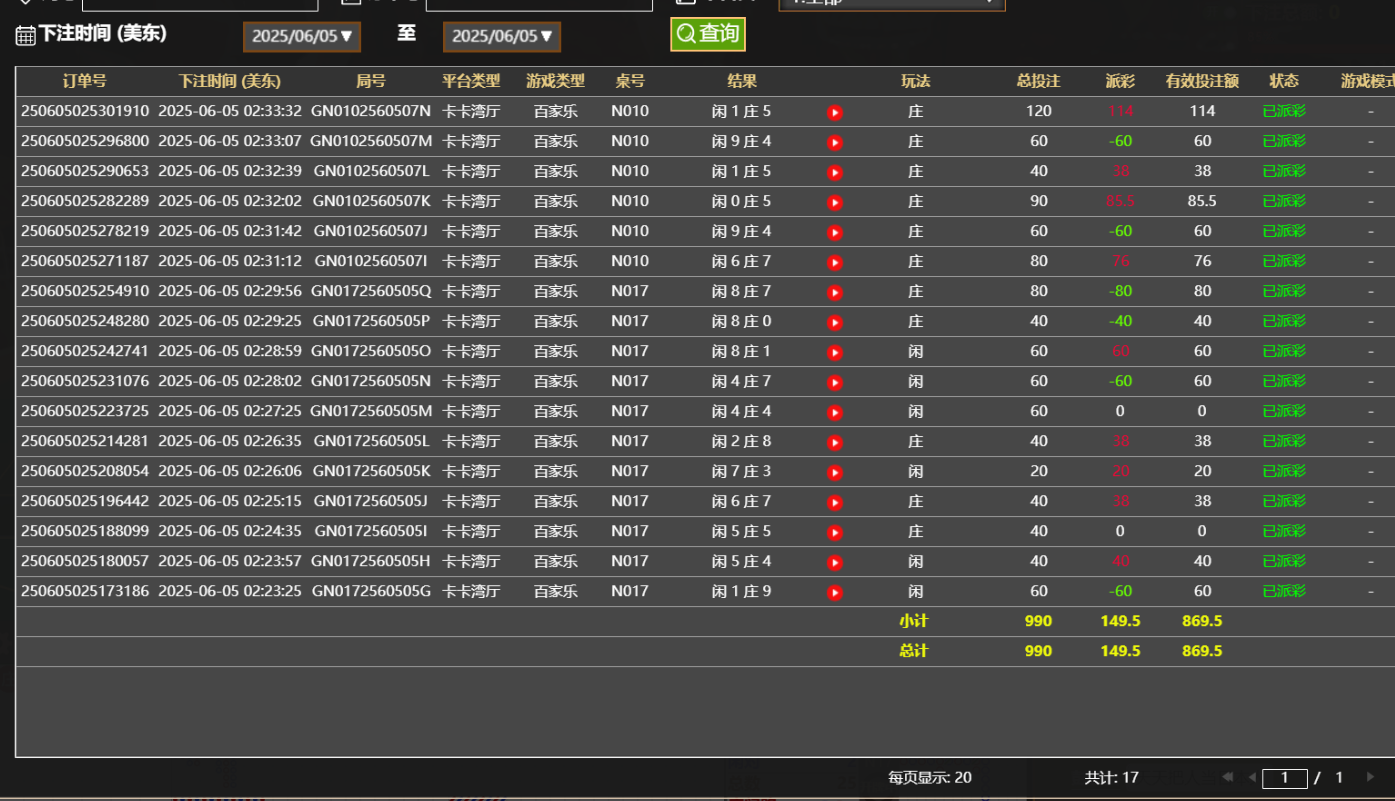The height and width of the screenshot is (801, 1395).
Task: Expand the partially visible top-right combo box
Action: pyautogui.click(x=891, y=4)
